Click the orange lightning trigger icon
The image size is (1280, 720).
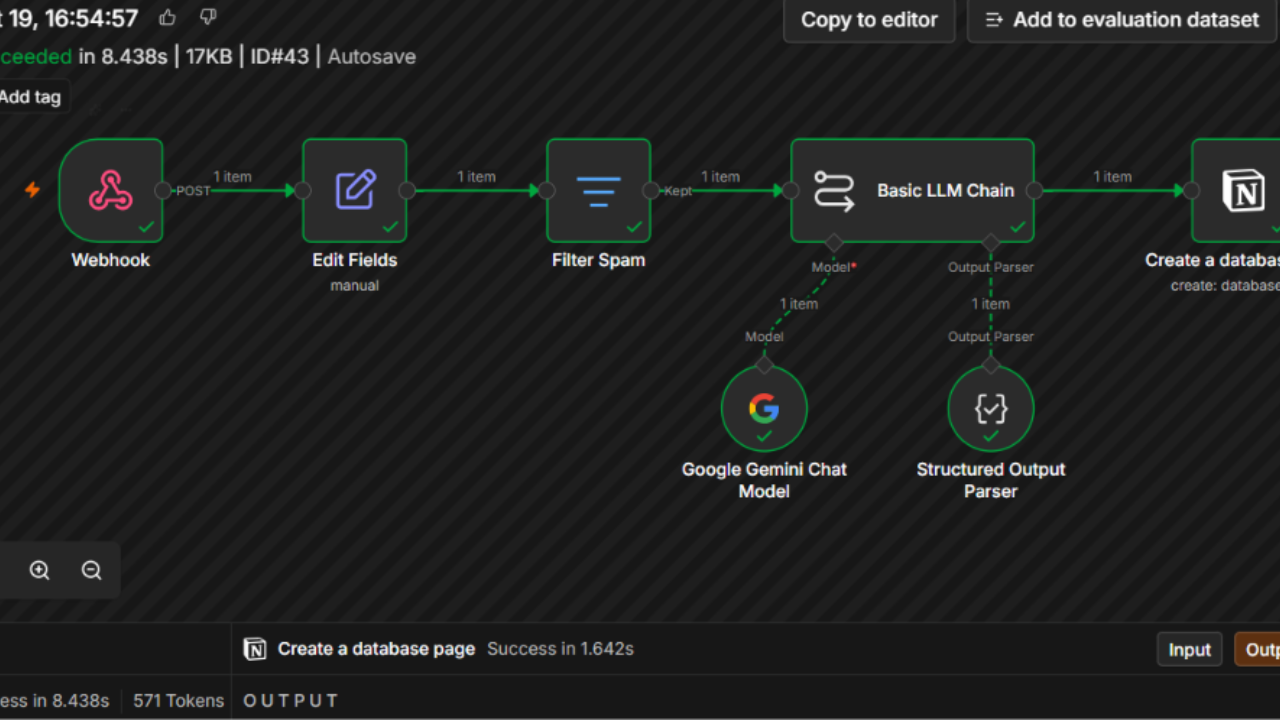[x=32, y=189]
